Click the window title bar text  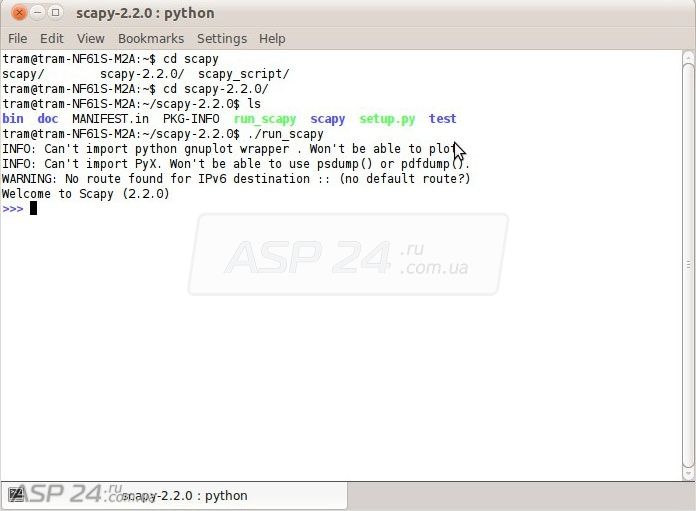(145, 13)
